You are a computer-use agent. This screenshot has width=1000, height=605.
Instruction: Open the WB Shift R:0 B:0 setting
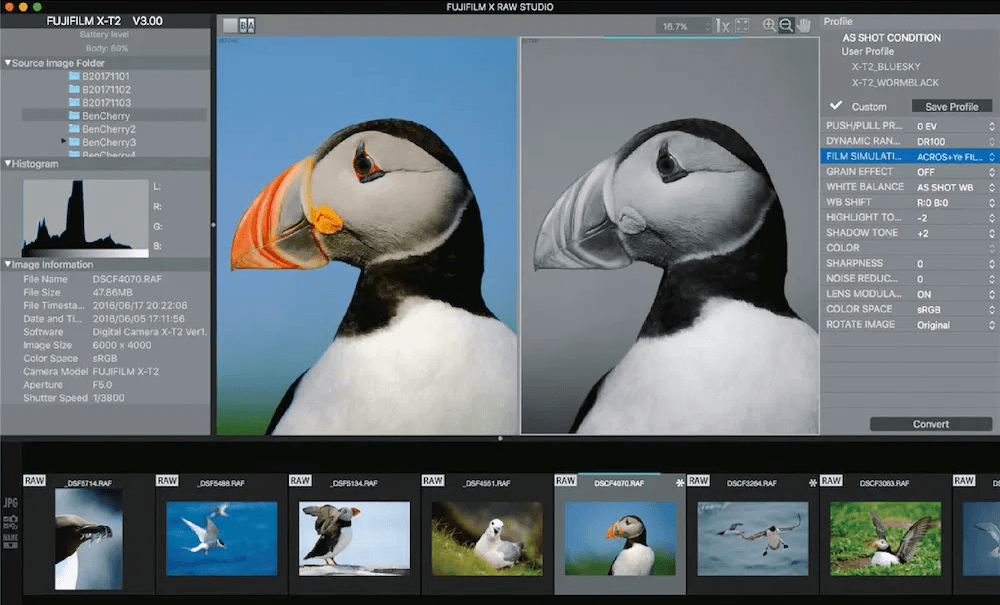(955, 203)
